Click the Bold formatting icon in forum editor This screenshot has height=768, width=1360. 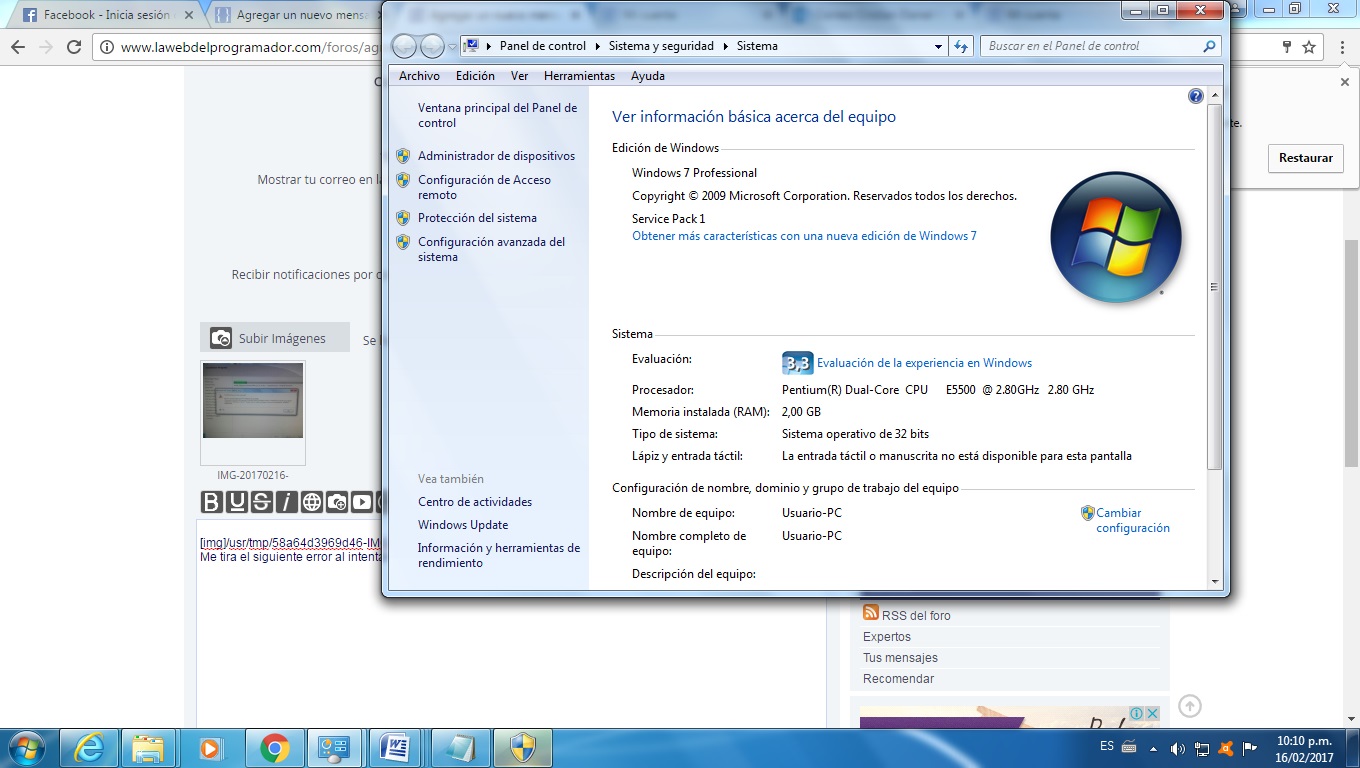click(211, 502)
